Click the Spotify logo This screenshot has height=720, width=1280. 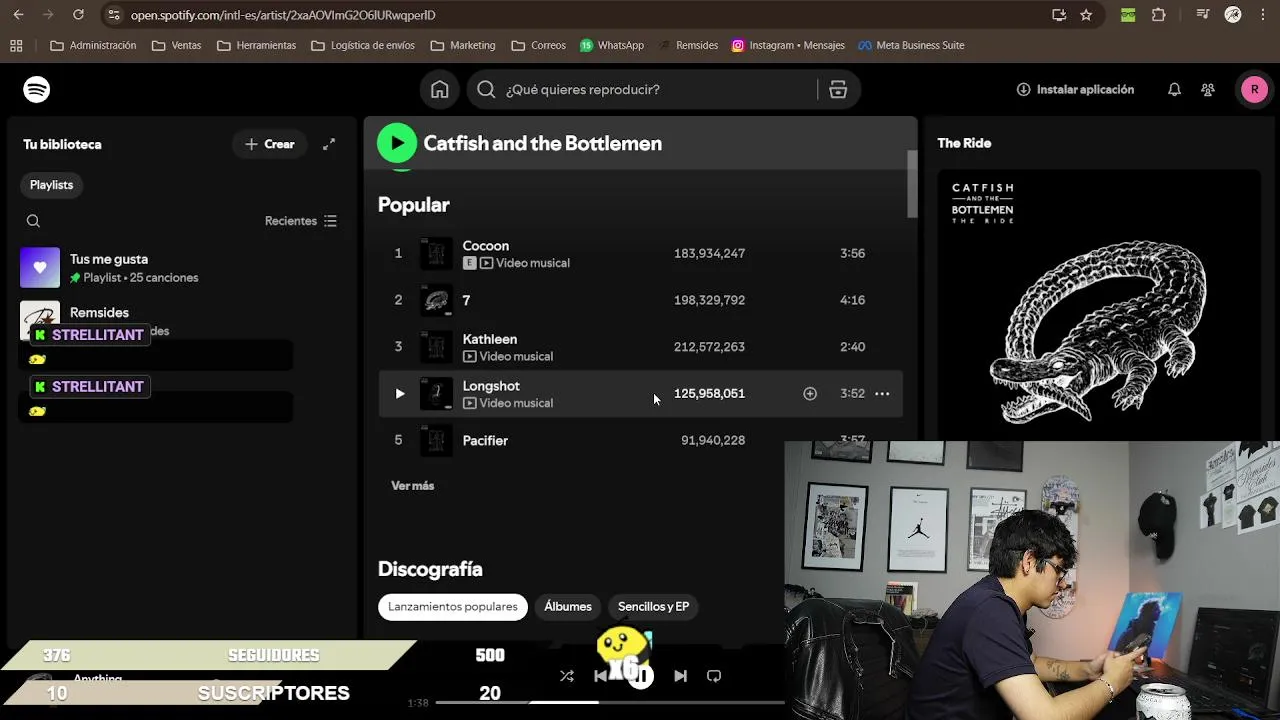coord(37,89)
